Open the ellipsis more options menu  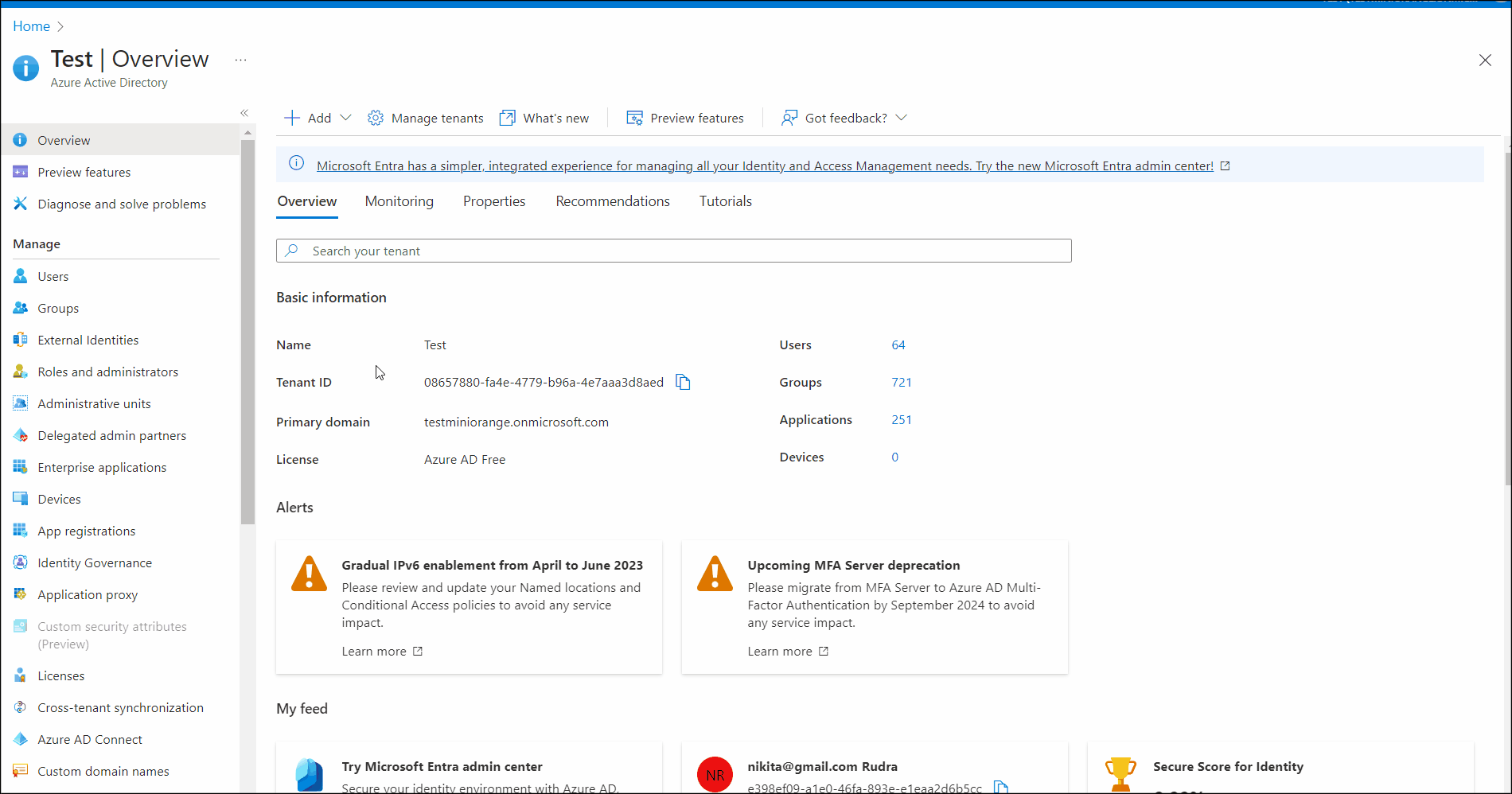pyautogui.click(x=240, y=60)
